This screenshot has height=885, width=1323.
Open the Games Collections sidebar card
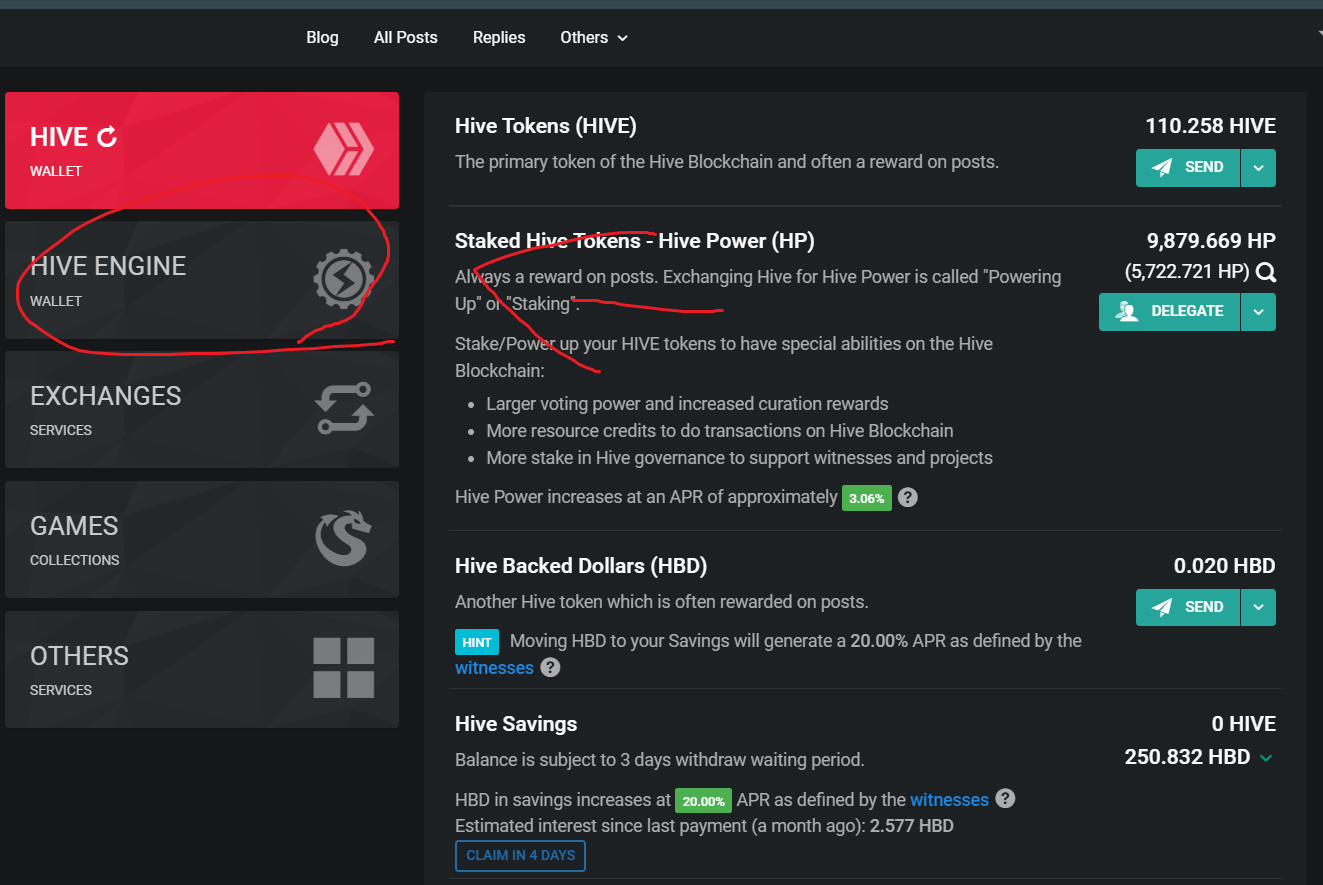click(202, 539)
